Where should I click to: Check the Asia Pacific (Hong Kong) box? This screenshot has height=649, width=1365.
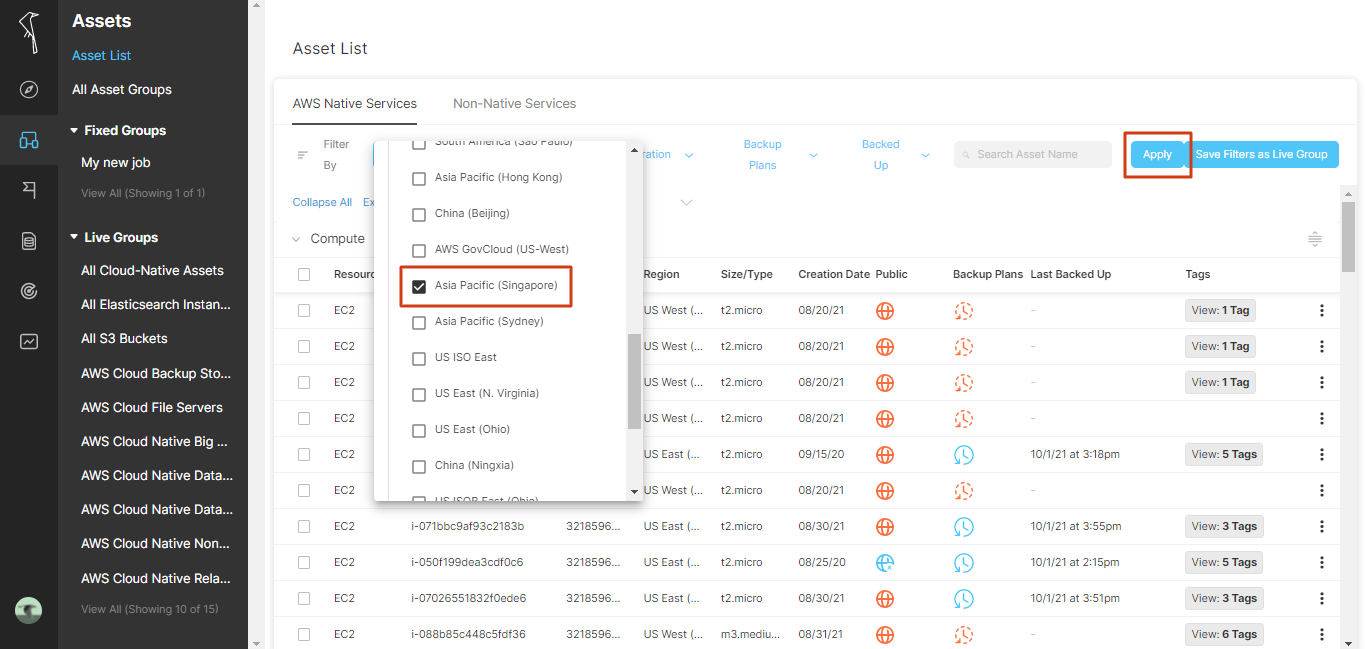point(419,178)
